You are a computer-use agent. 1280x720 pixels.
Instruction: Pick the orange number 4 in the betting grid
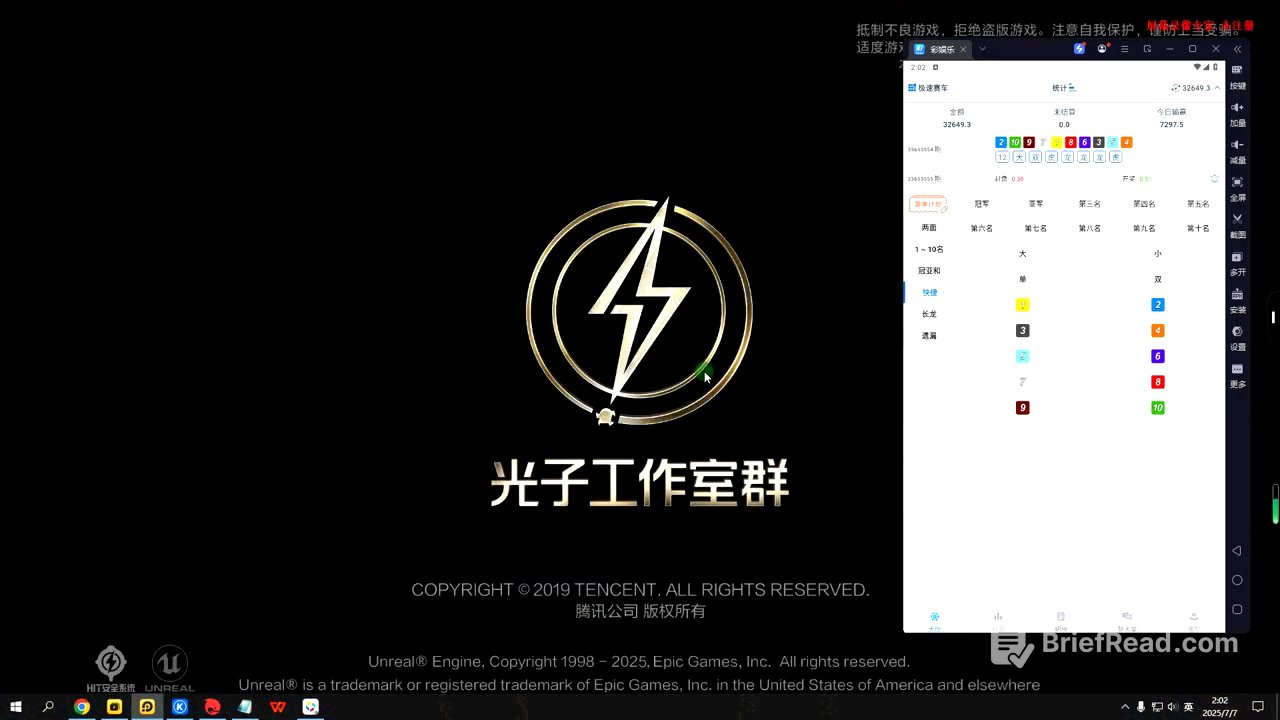pyautogui.click(x=1158, y=331)
